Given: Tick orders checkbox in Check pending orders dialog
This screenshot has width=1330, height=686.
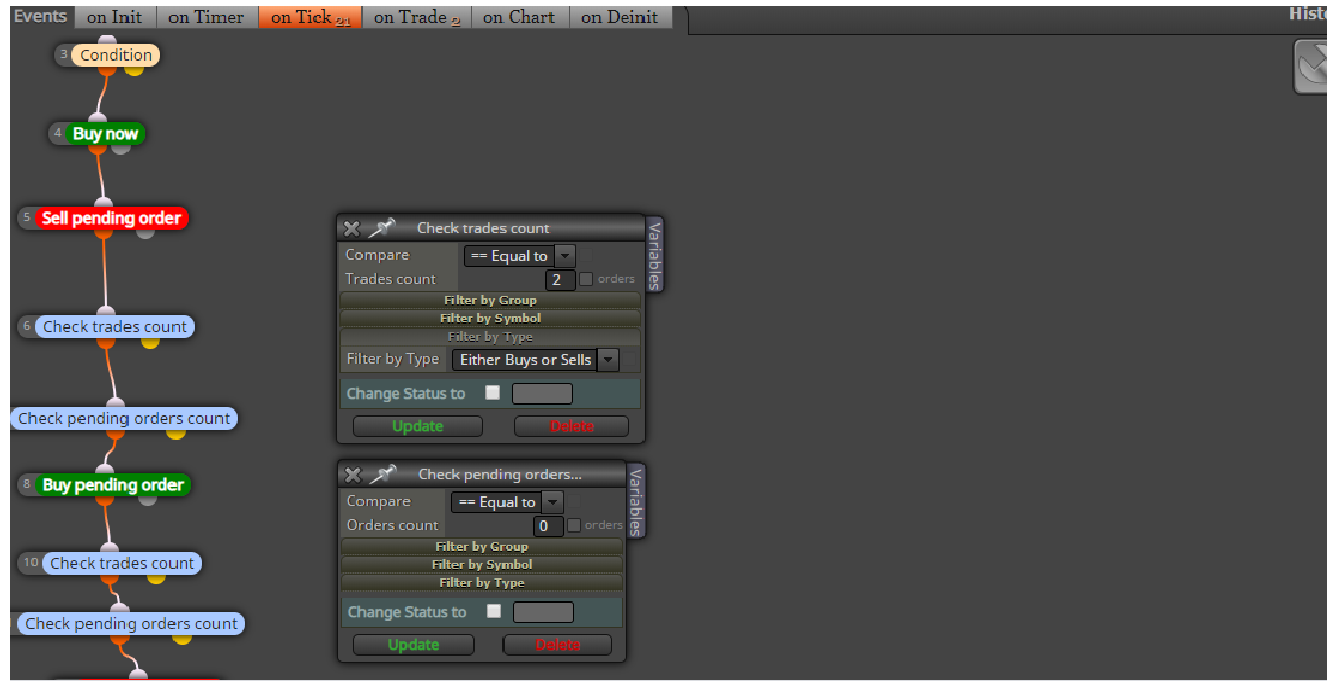Looking at the screenshot, I should [574, 525].
